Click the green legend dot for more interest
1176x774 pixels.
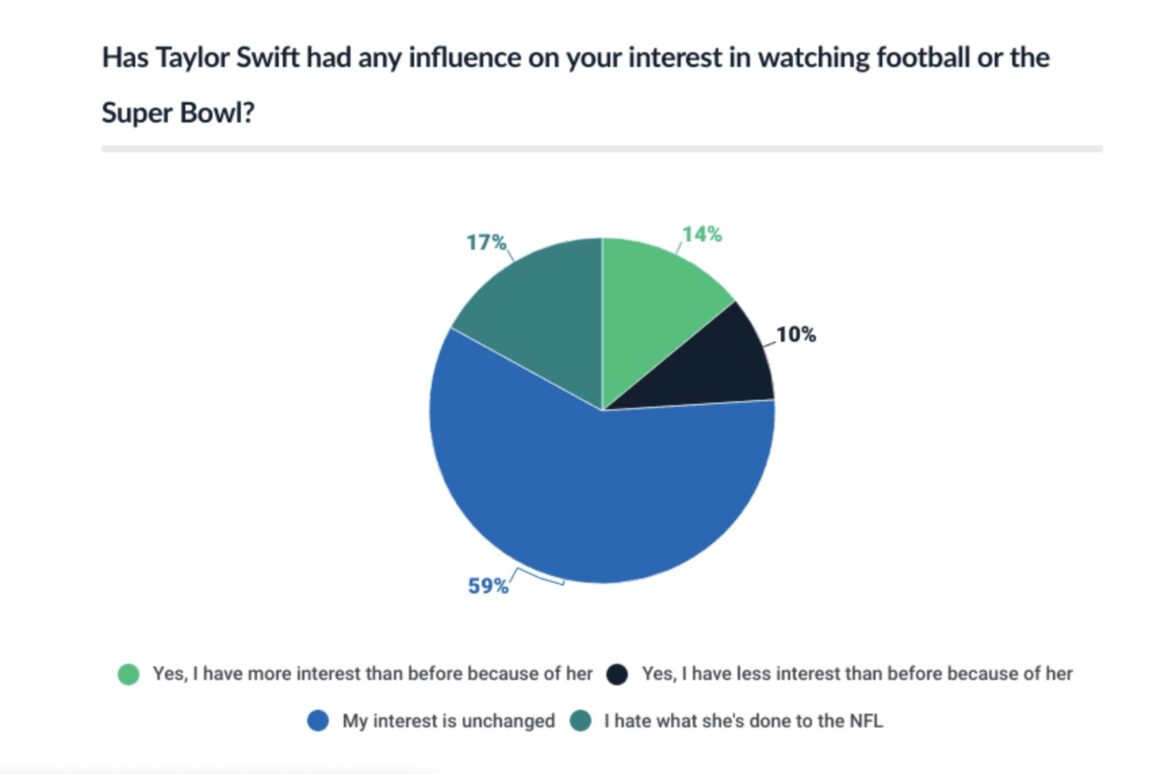pyautogui.click(x=129, y=674)
